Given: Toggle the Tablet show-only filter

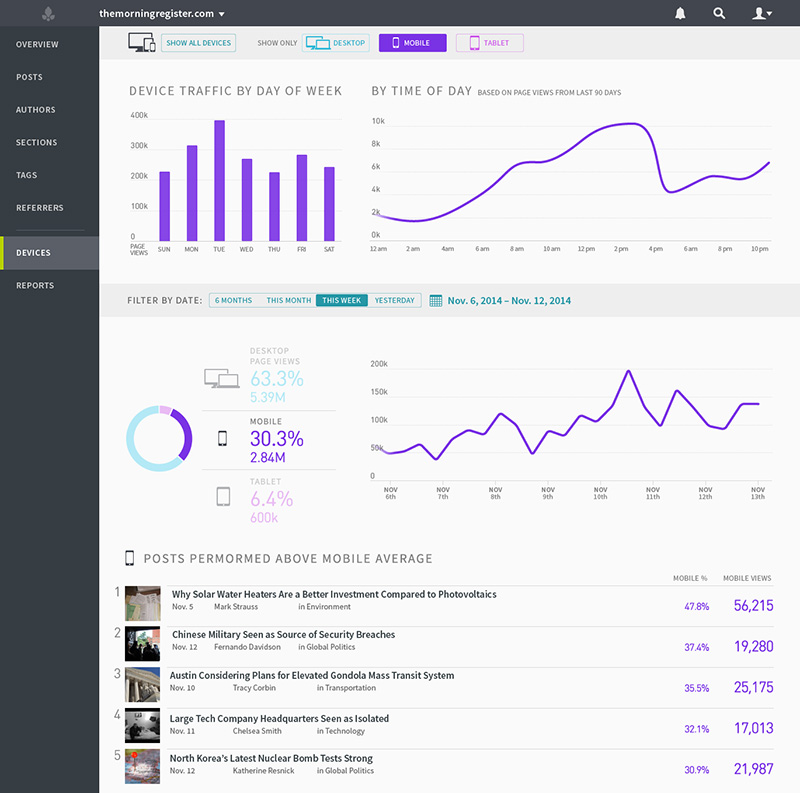Looking at the screenshot, I should click(490, 43).
